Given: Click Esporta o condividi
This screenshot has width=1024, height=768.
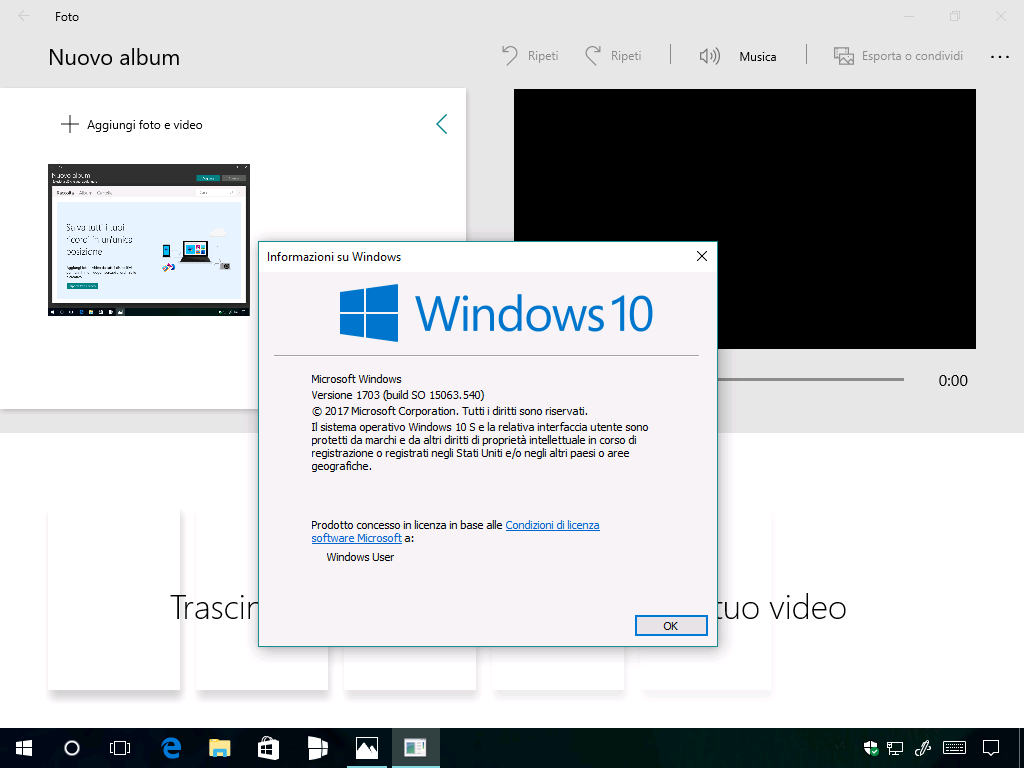Looking at the screenshot, I should (x=898, y=56).
